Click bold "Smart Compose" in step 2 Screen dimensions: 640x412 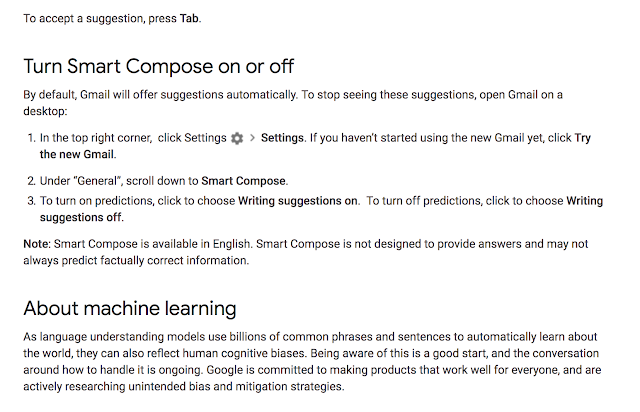(x=244, y=180)
